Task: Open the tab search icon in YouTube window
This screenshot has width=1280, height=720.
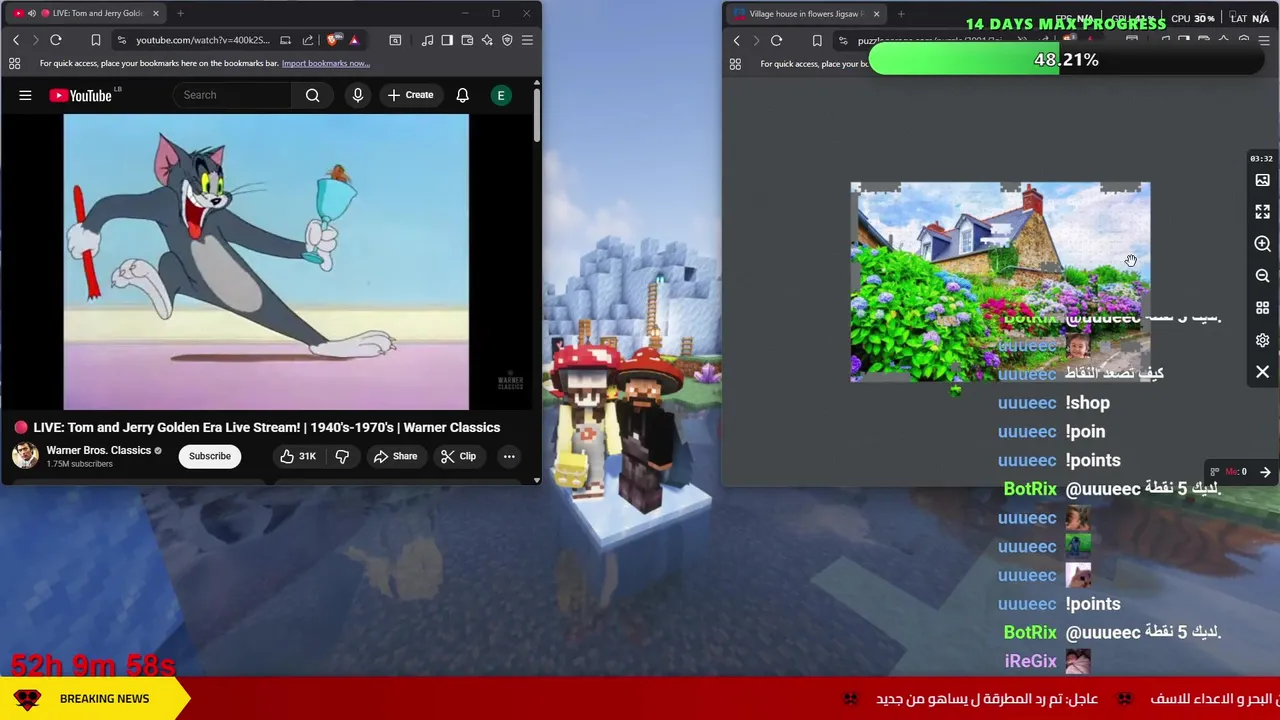Action: point(395,40)
